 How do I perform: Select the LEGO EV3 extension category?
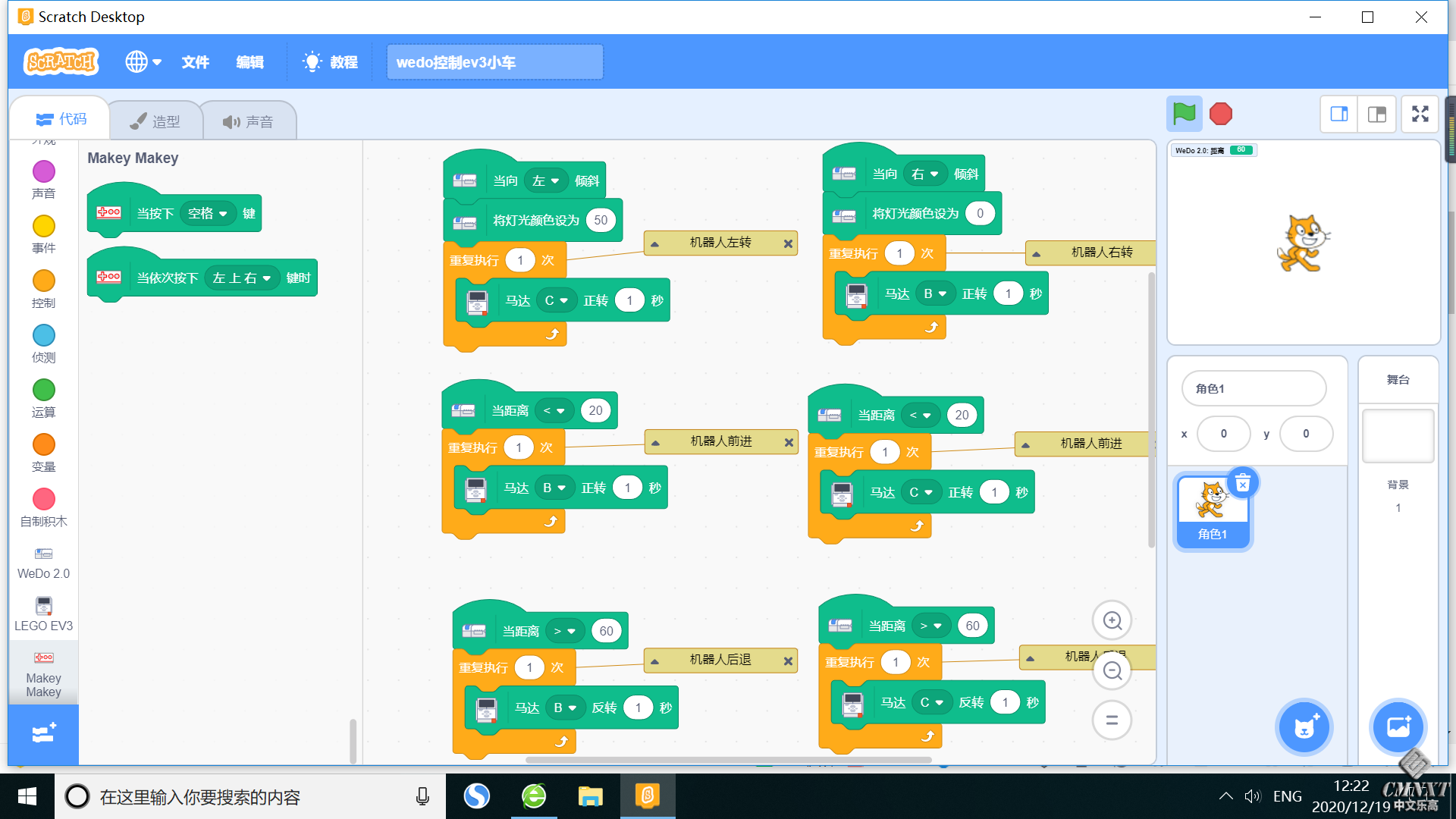[x=43, y=613]
